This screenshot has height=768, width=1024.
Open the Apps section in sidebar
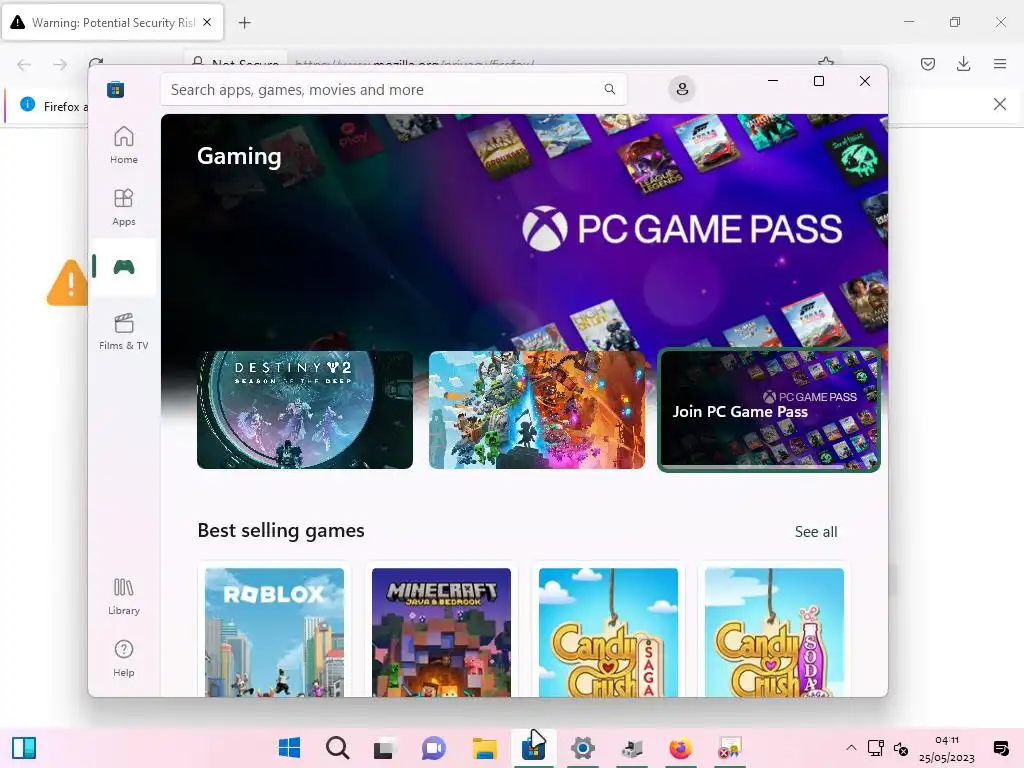click(123, 207)
